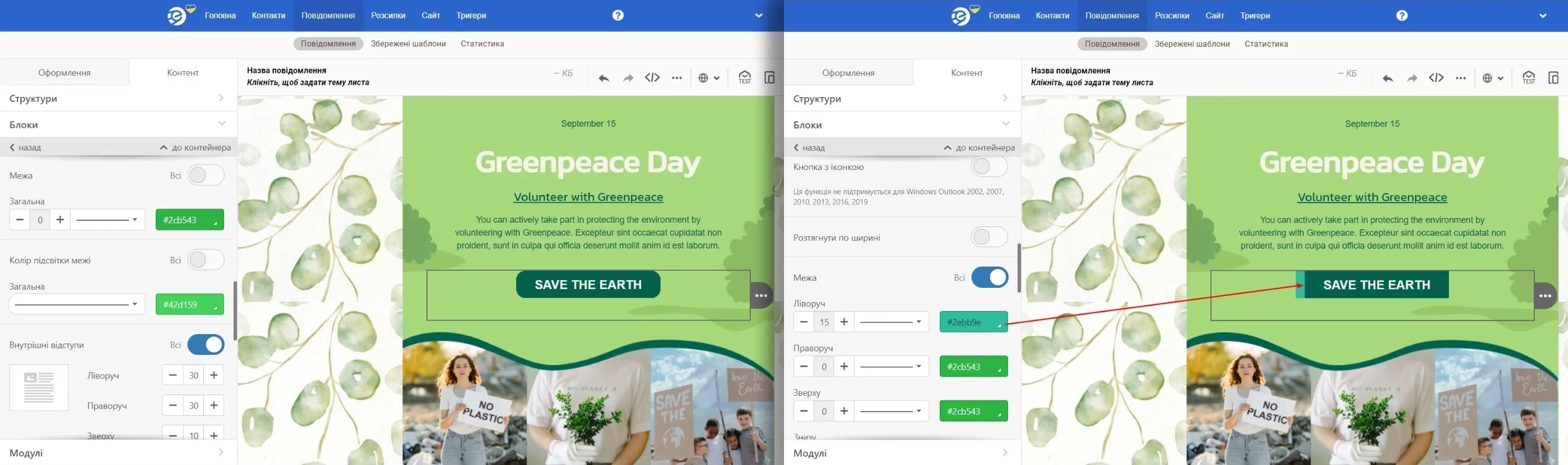The image size is (1568, 465).
Task: Increase Загальна border width in left panel
Action: click(x=60, y=220)
